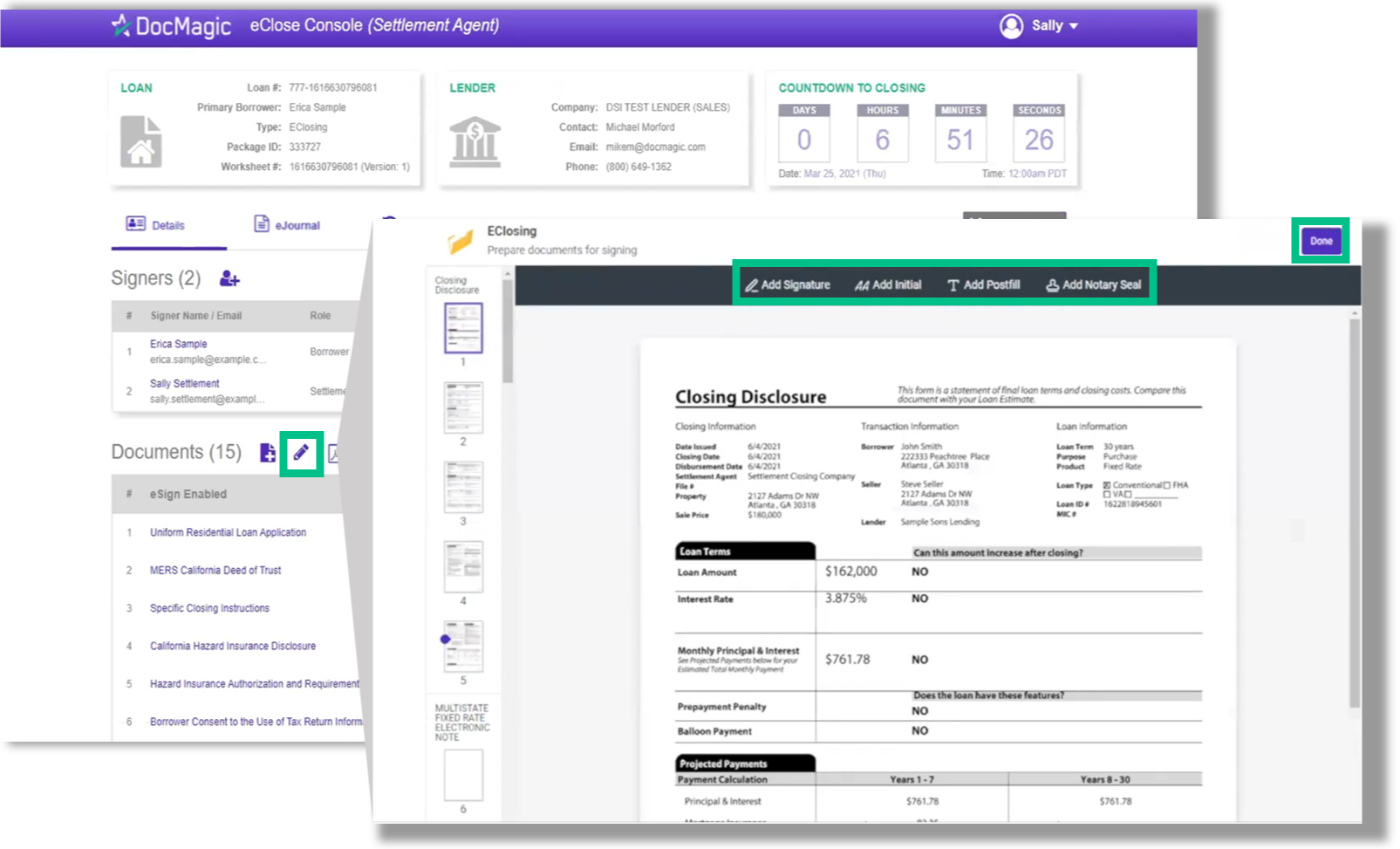Screen dimensions: 1400x849
Task: Open Hazard Insurance Authorization and Requirement
Action: coord(254,684)
